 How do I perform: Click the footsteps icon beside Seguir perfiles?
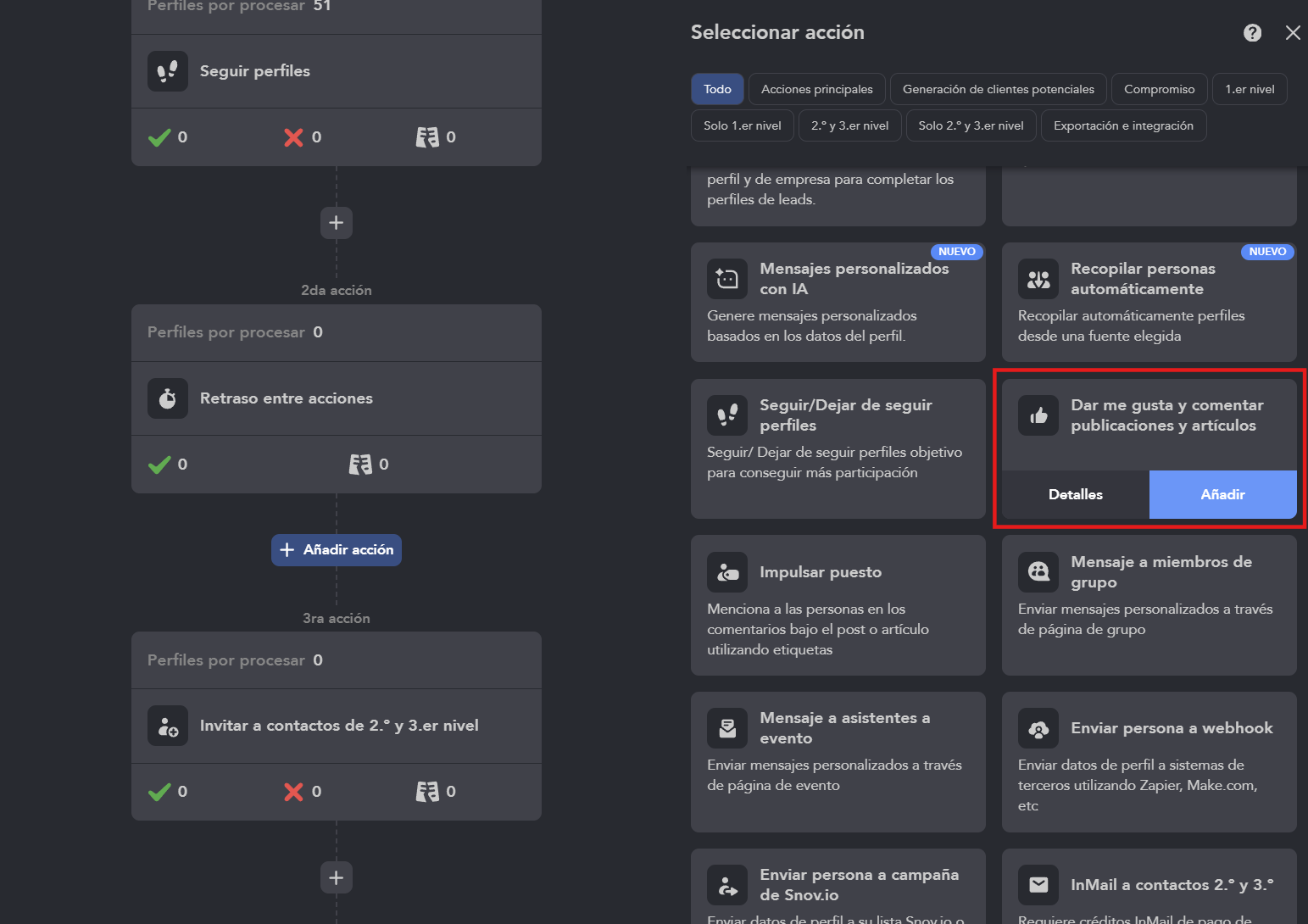point(168,71)
